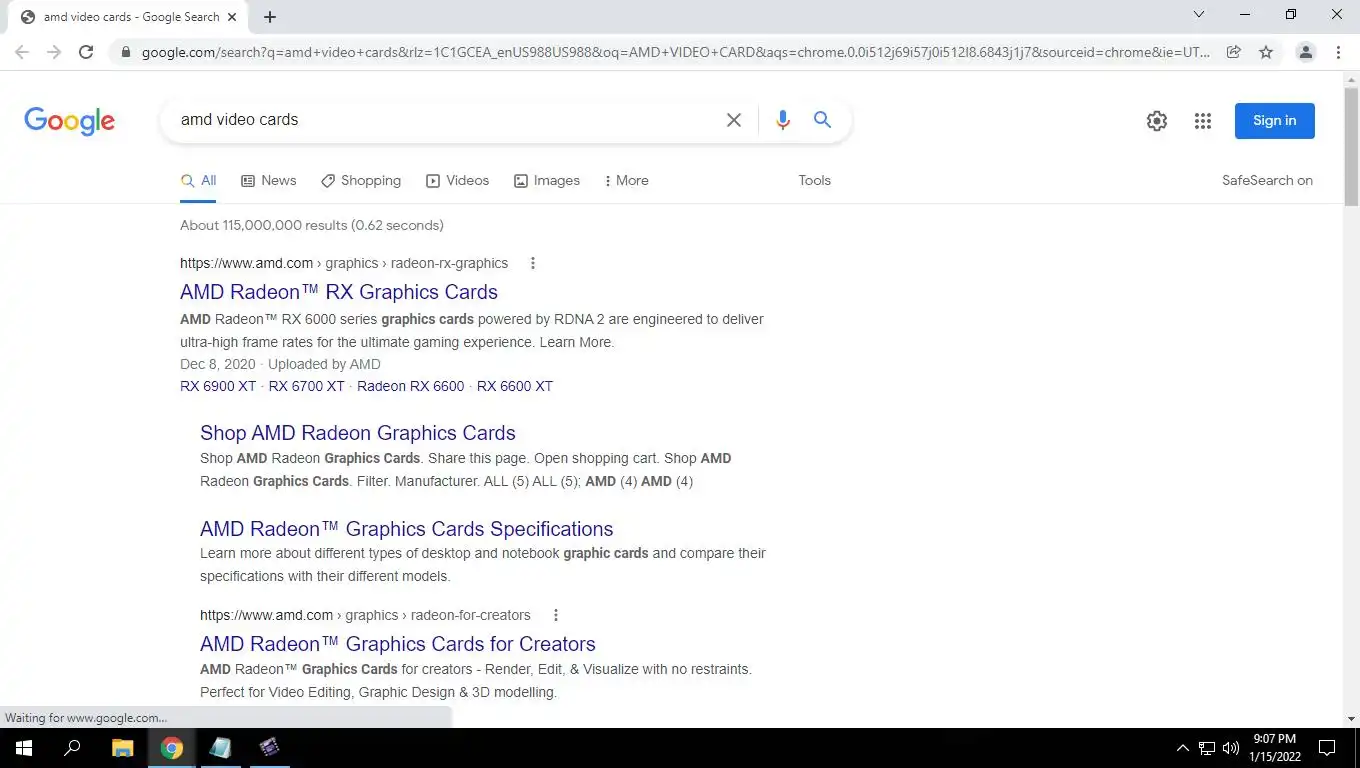
Task: Click the network tray icon
Action: tap(1207, 748)
